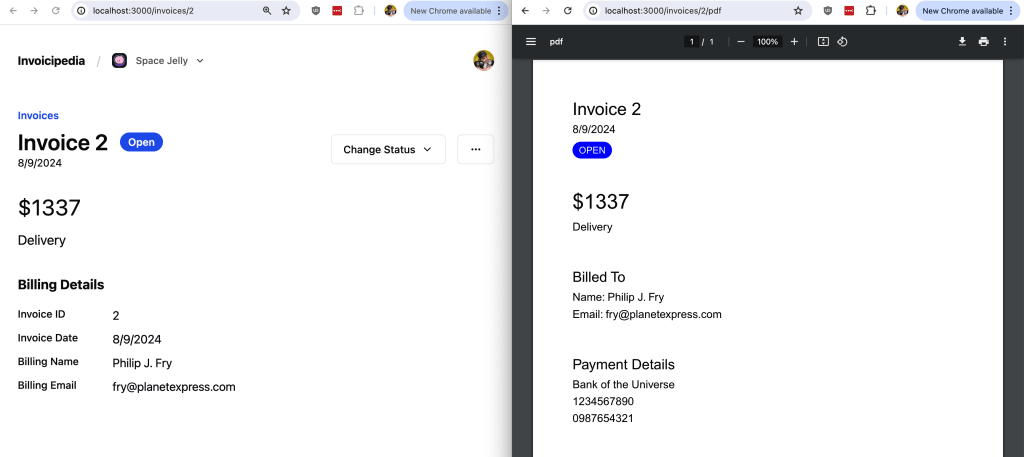
Task: Click the PDF zoom percentage 100% field
Action: click(767, 42)
